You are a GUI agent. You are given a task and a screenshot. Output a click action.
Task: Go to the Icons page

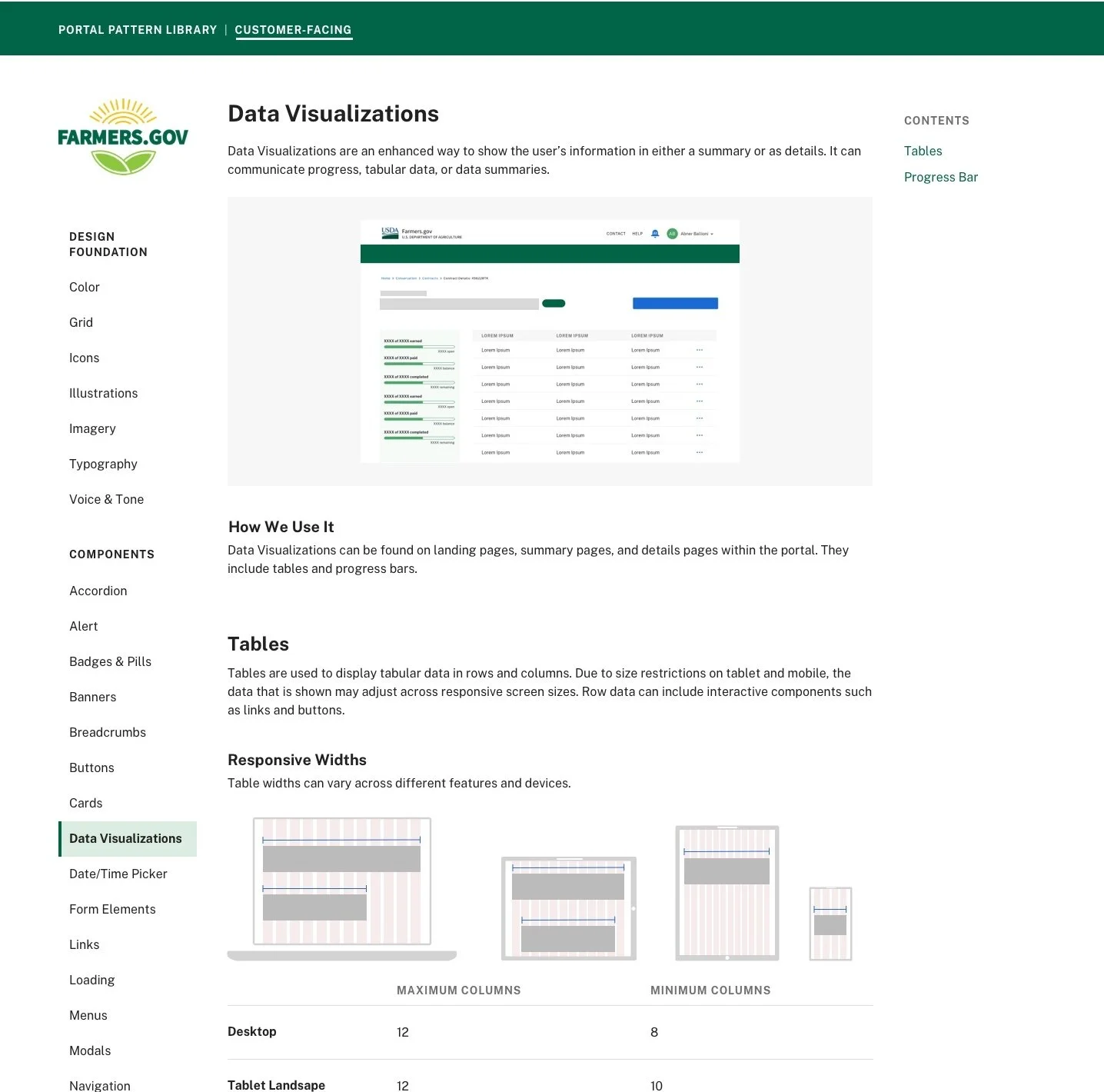click(x=84, y=358)
